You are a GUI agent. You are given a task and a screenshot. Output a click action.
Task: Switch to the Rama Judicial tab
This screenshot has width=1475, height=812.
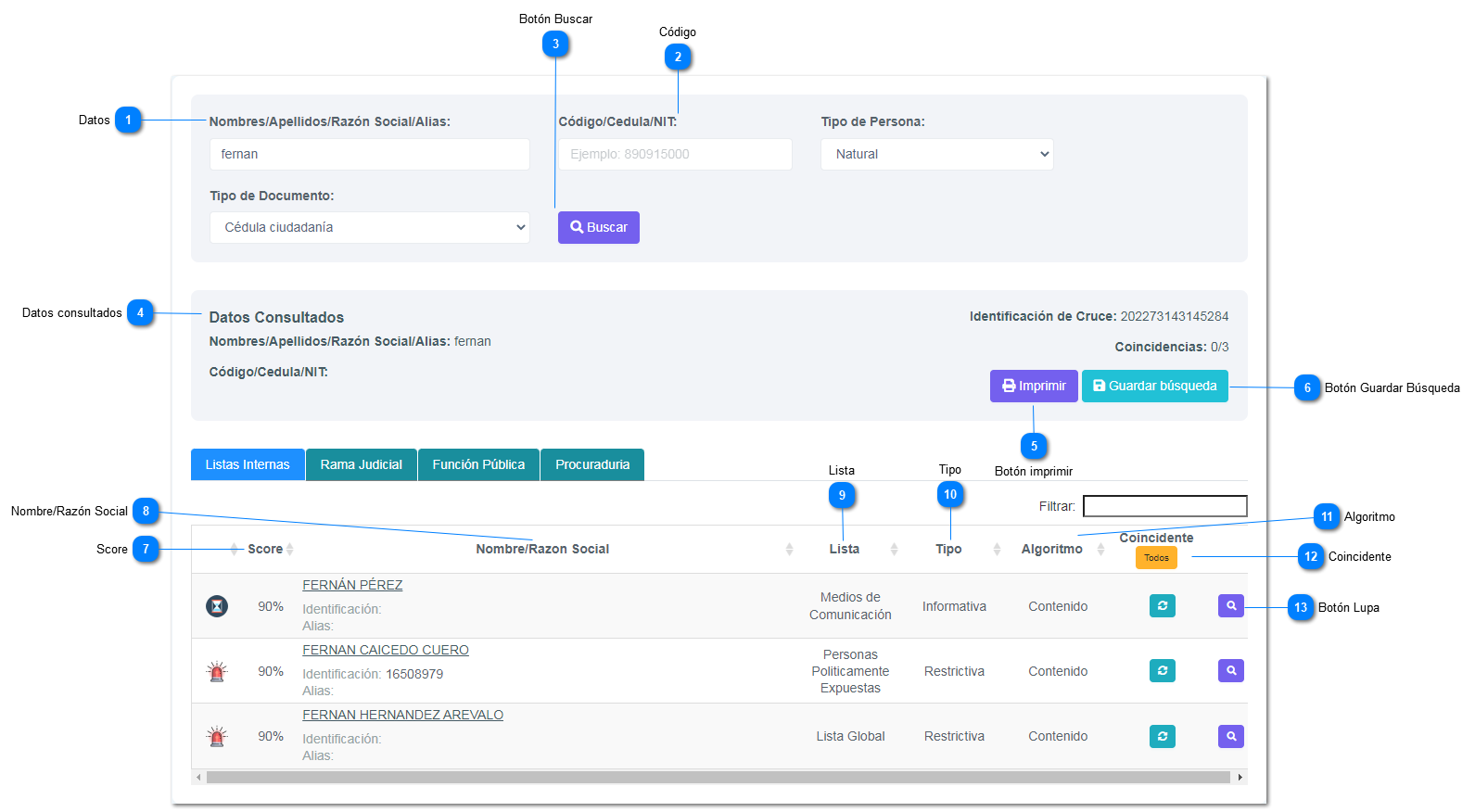[361, 465]
